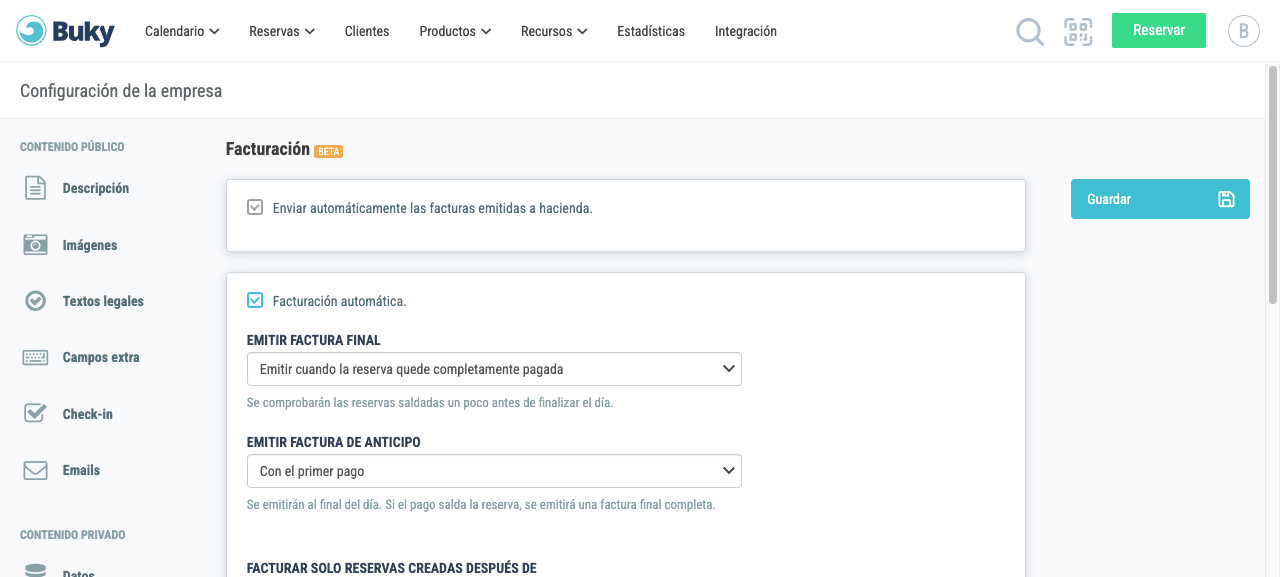Click the Textos legales checkmark icon
1280x577 pixels.
pos(36,301)
